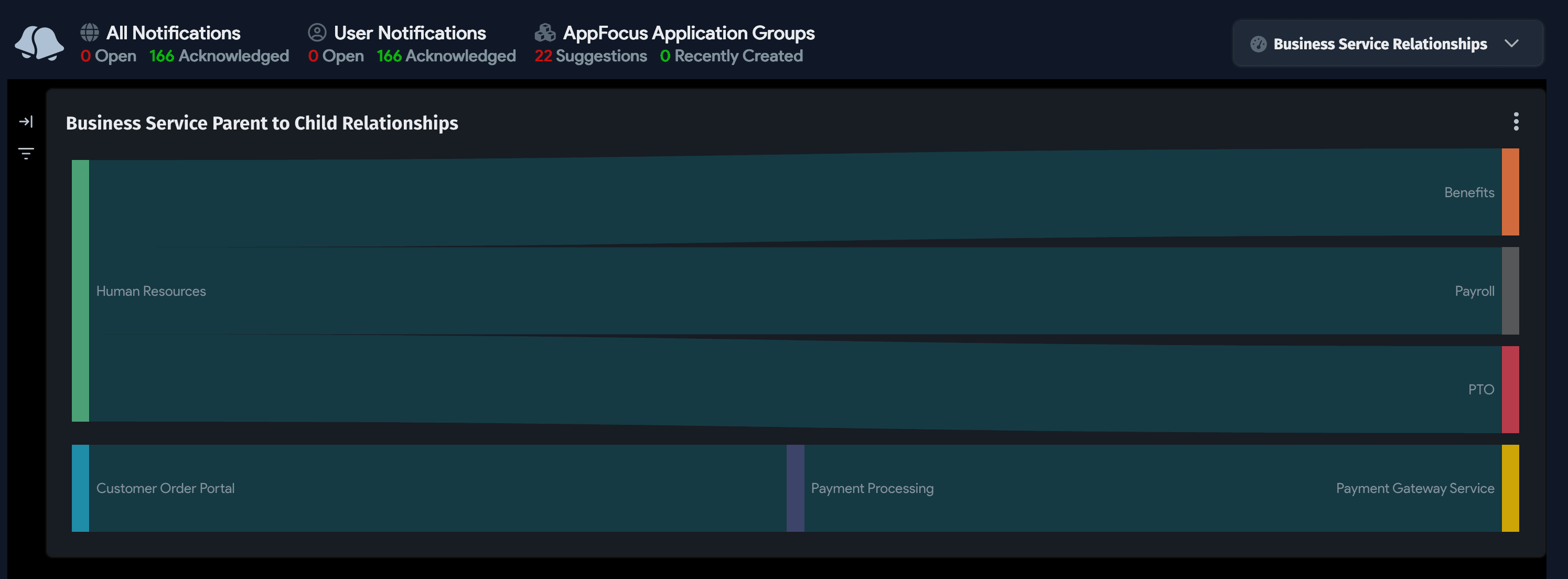Open the panel's three-dot menu

point(1516,122)
